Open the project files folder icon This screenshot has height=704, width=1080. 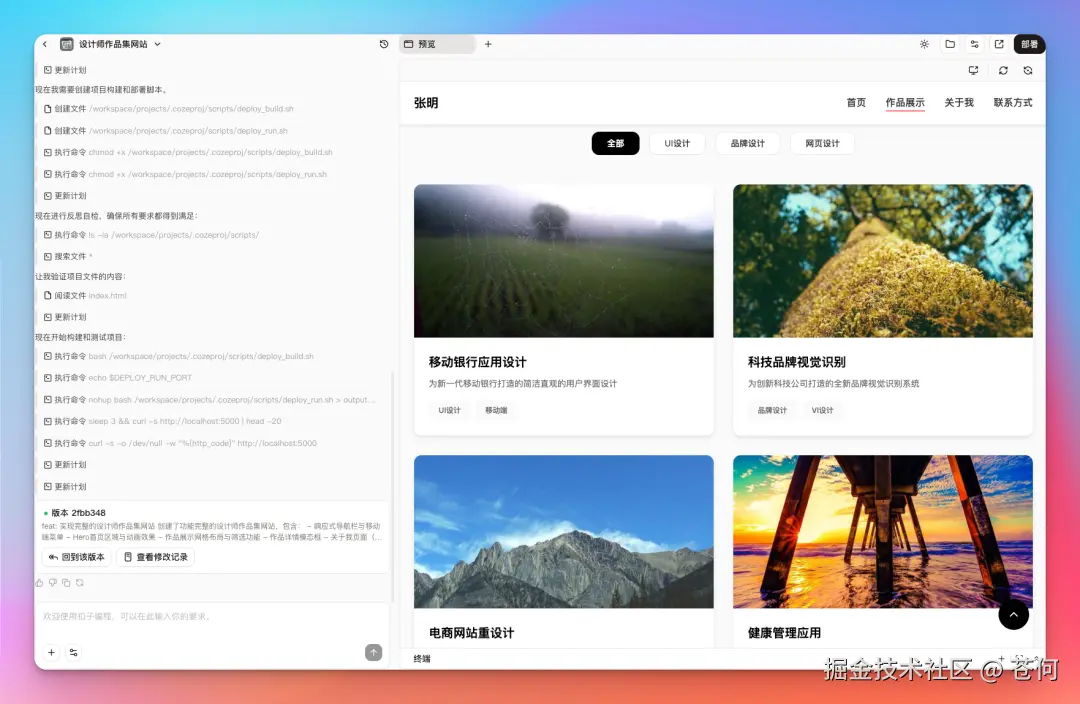click(x=950, y=44)
